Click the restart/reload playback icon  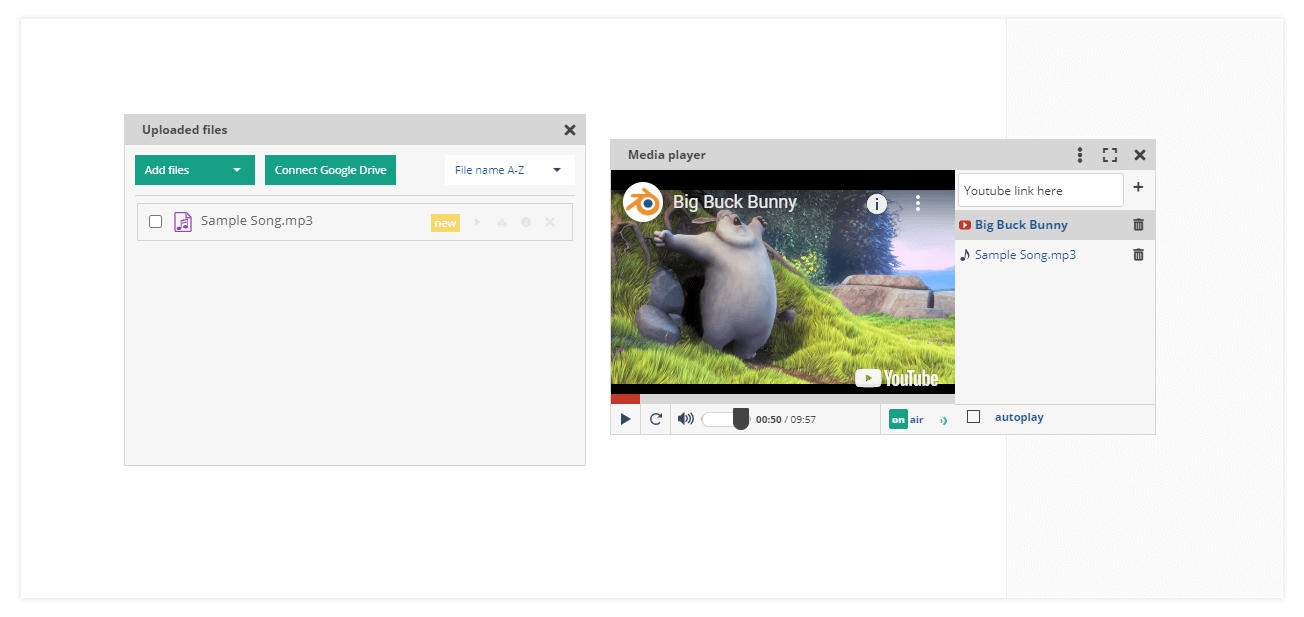tap(656, 419)
